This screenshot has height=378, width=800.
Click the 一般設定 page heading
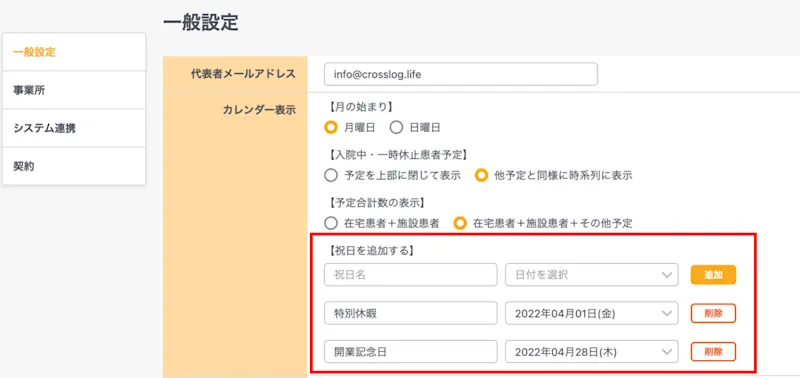[x=201, y=23]
